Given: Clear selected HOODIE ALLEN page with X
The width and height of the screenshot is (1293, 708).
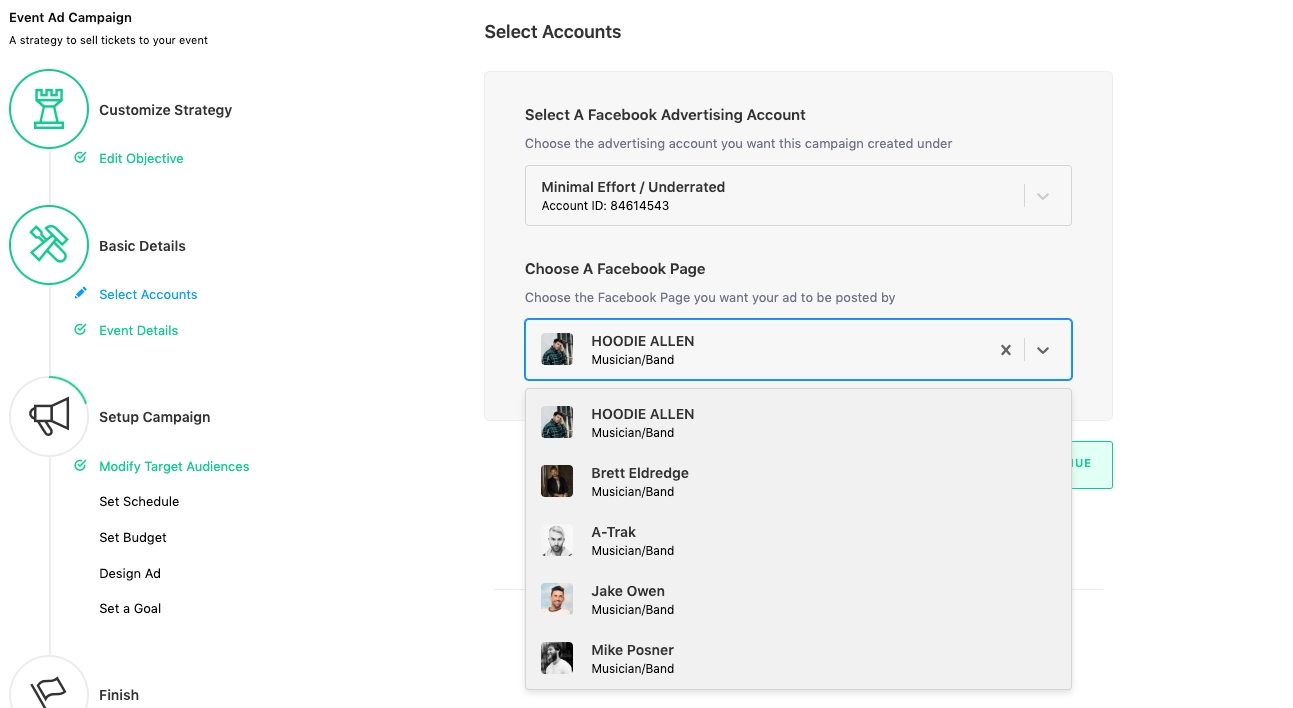Looking at the screenshot, I should coord(1006,350).
